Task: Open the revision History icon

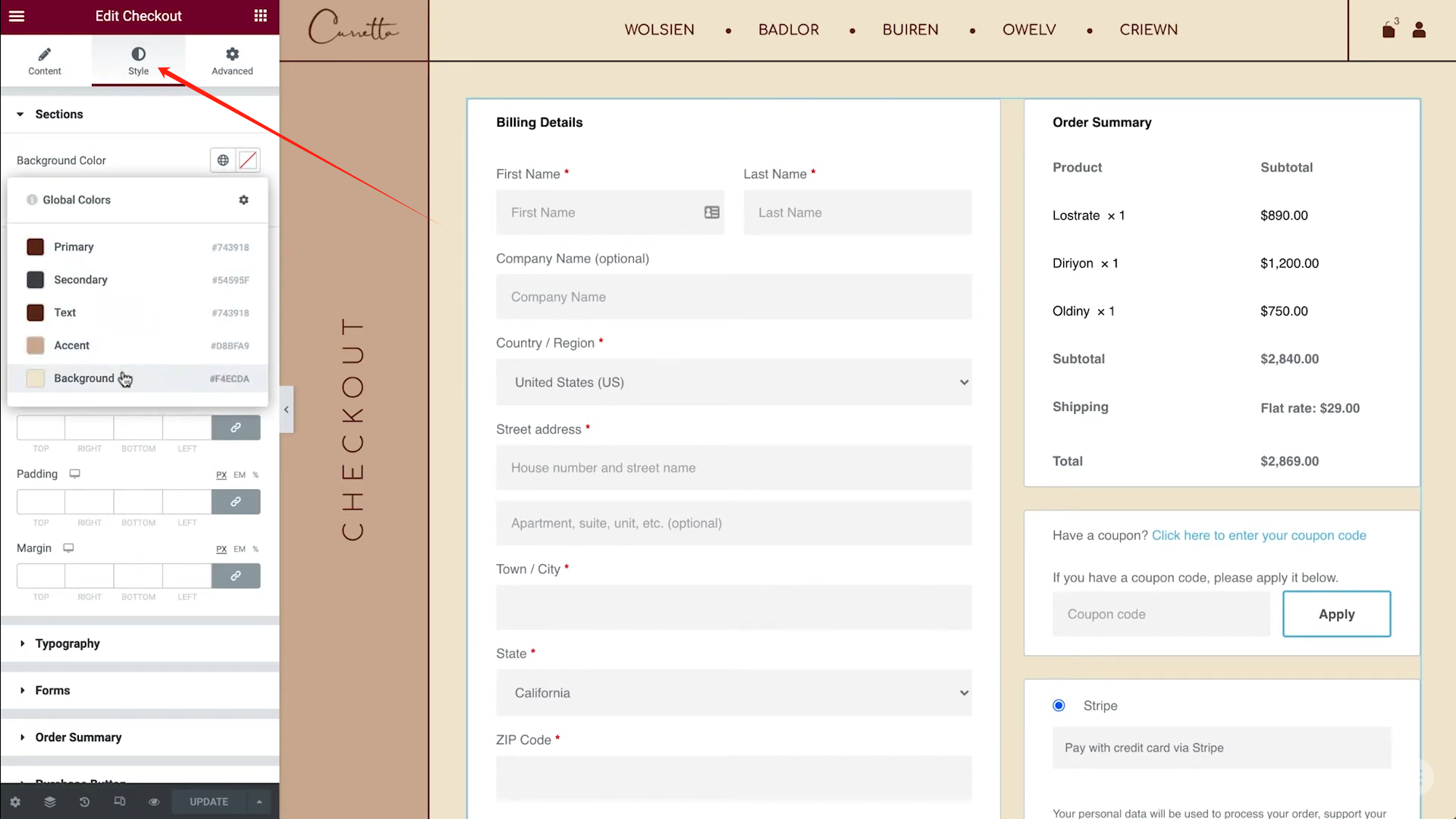Action: [x=84, y=802]
